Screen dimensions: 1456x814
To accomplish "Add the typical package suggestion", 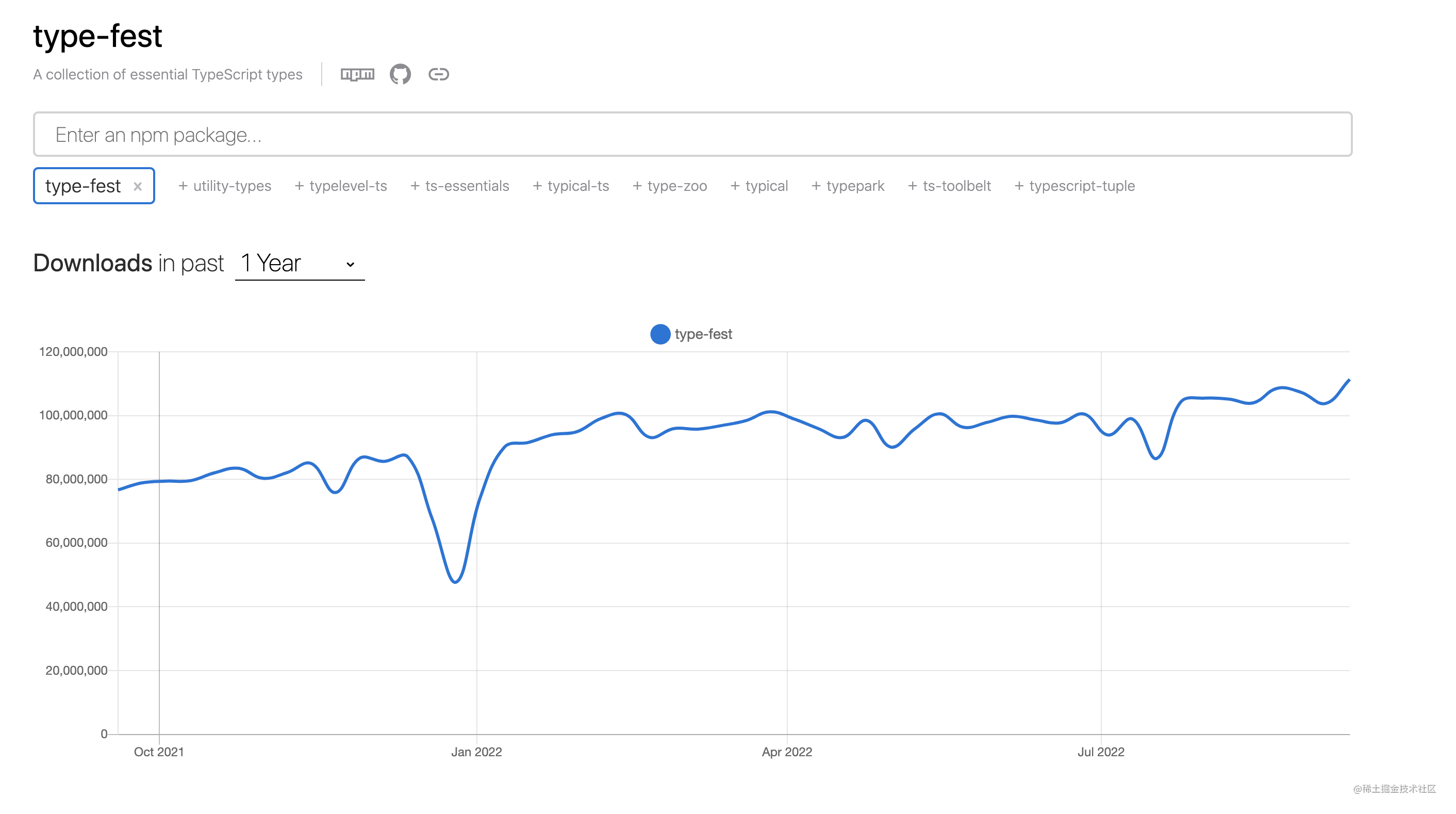I will point(759,186).
